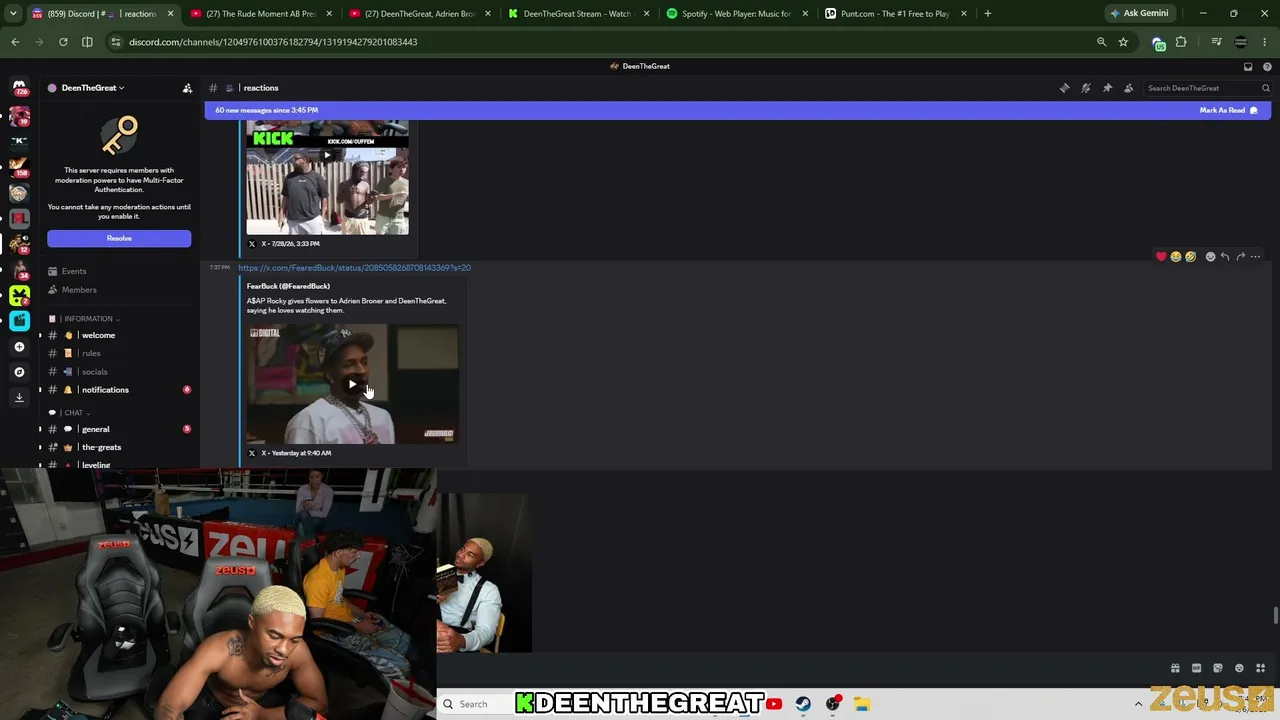Open the general channel
Viewport: 1280px width, 720px height.
point(96,430)
